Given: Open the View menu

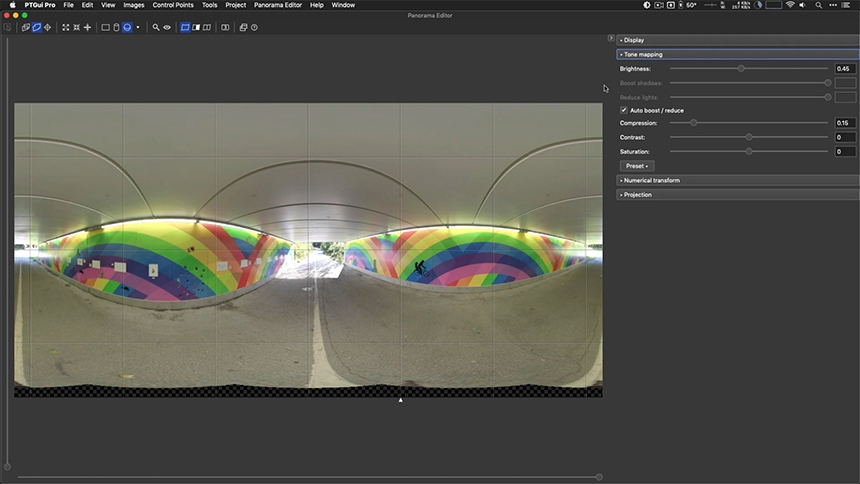Looking at the screenshot, I should coord(108,5).
